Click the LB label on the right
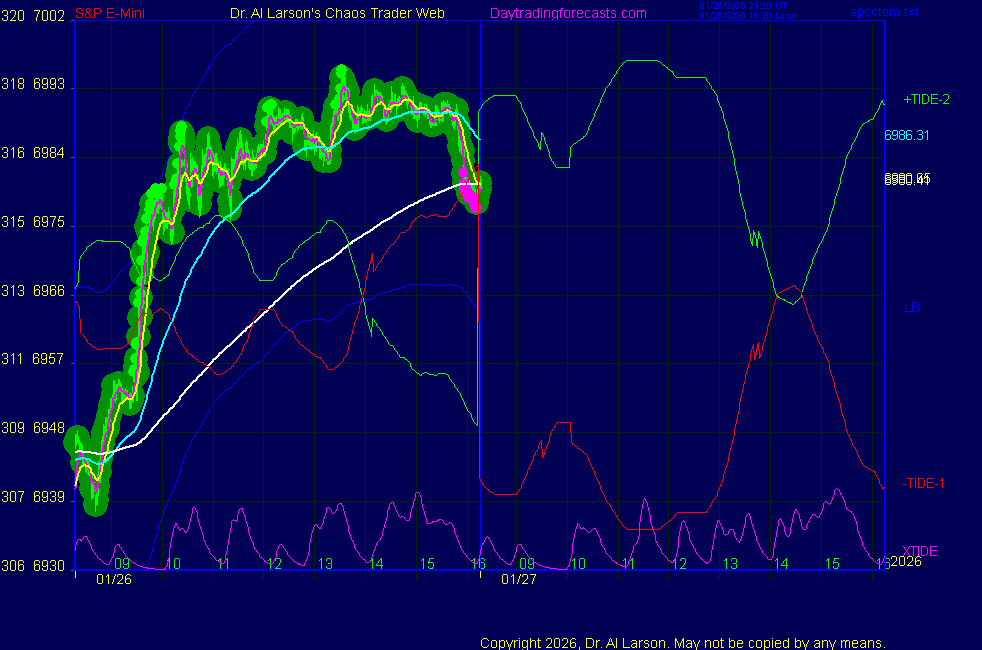 (911, 307)
